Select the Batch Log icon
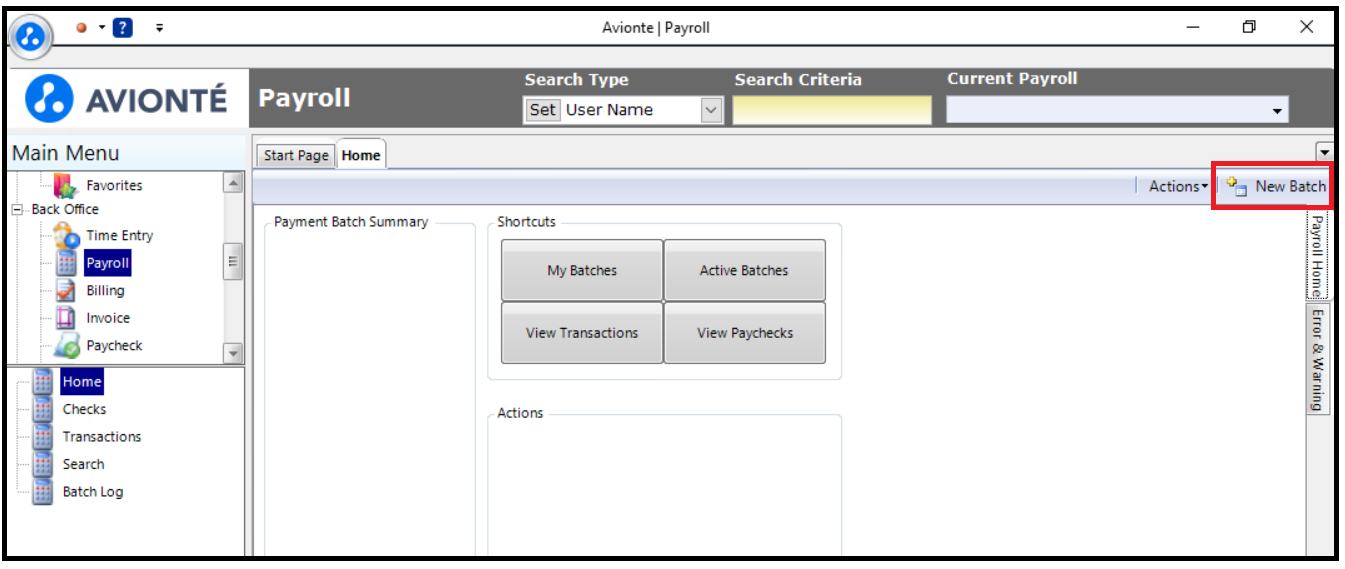1345x569 pixels. [x=42, y=492]
